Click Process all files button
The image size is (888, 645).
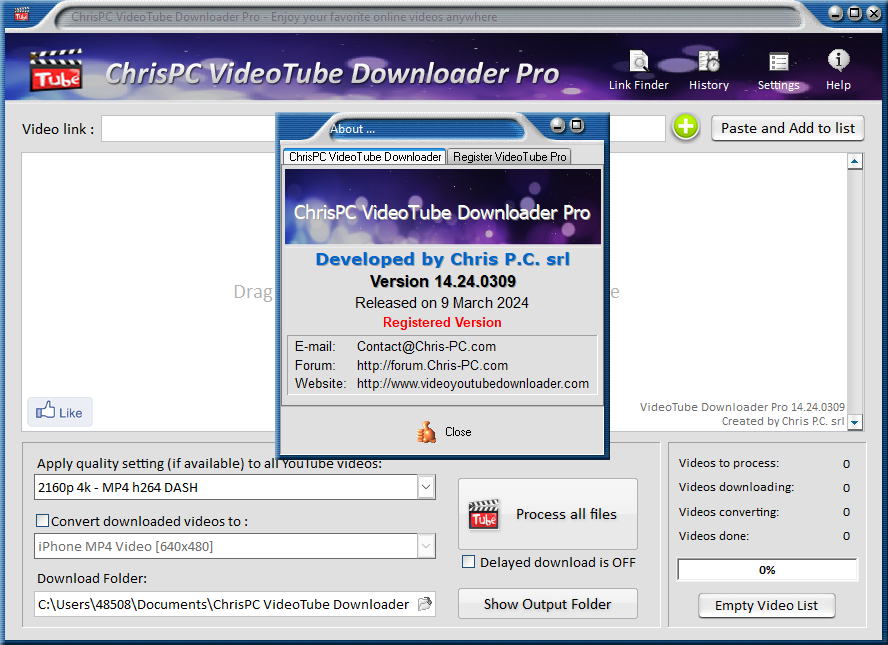pyautogui.click(x=548, y=514)
